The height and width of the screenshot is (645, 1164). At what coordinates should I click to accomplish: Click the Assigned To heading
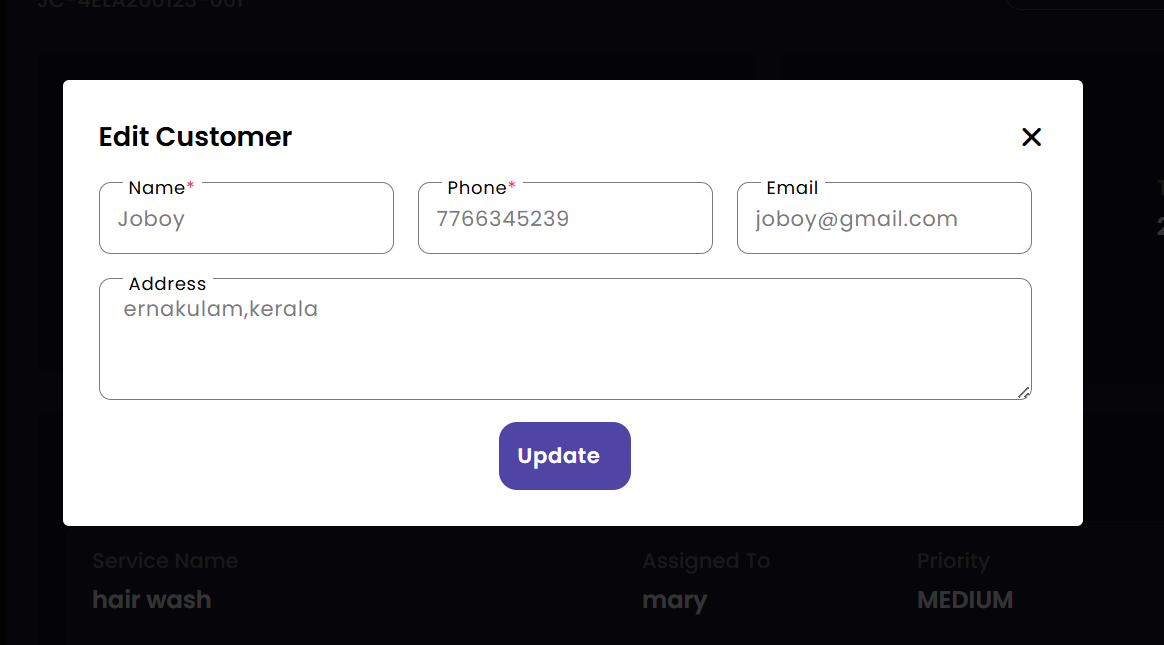pyautogui.click(x=706, y=561)
